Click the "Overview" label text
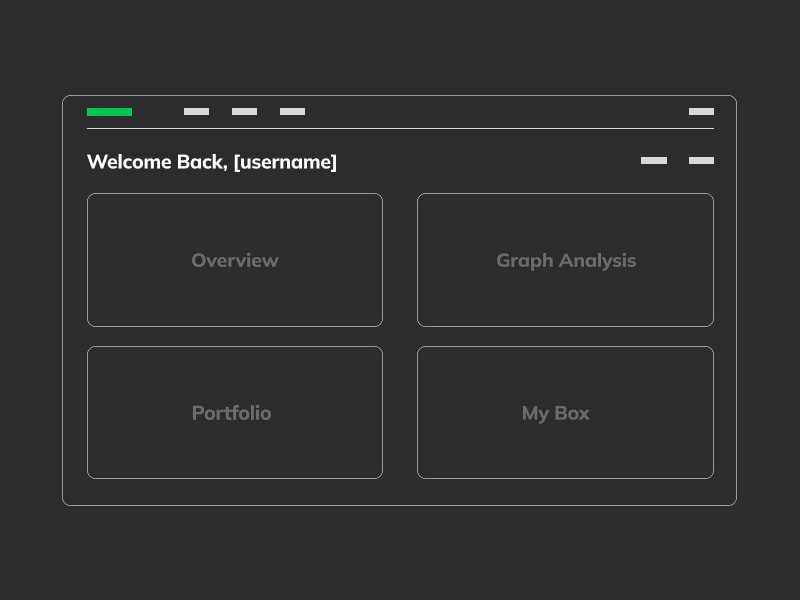This screenshot has height=600, width=800. click(x=235, y=260)
